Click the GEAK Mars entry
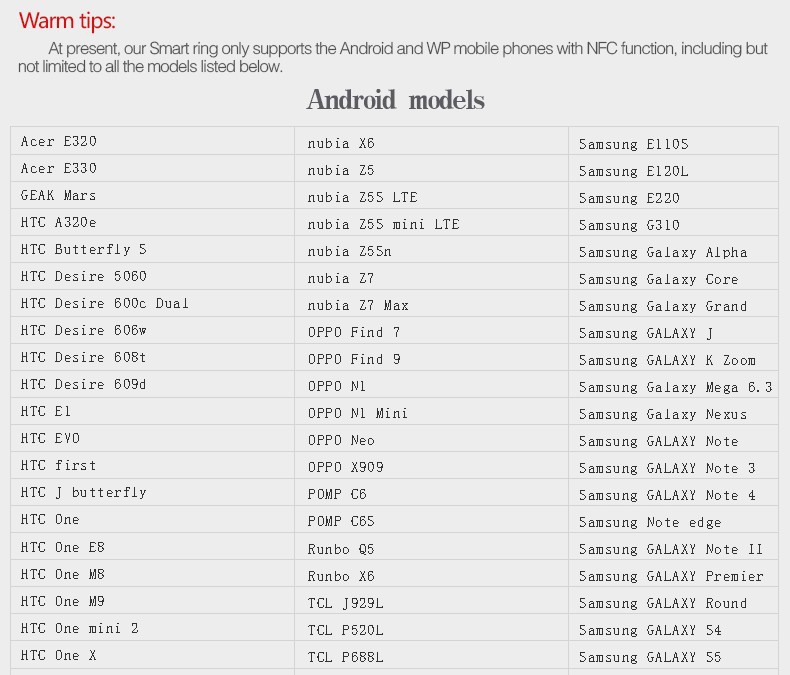 [x=59, y=196]
